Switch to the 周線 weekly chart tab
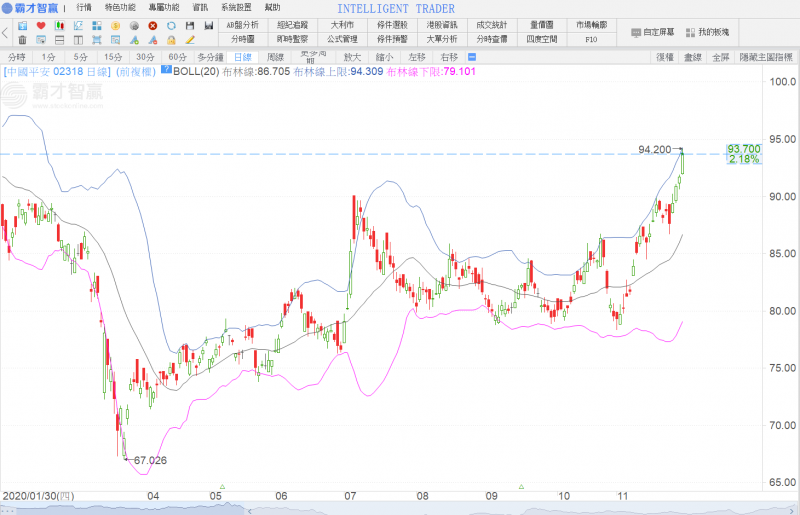This screenshot has height=515, width=800. point(276,57)
